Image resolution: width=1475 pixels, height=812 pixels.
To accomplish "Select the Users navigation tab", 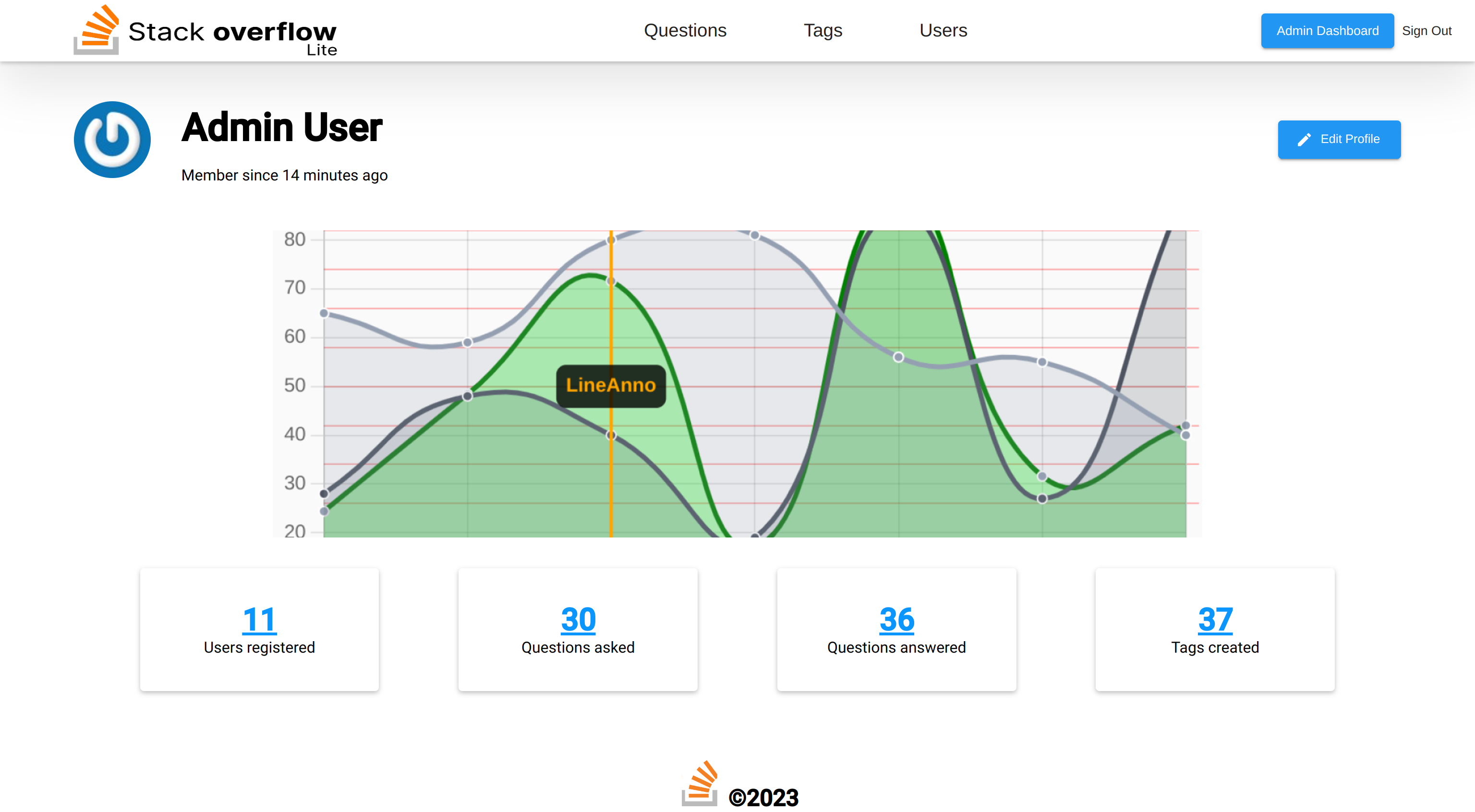I will (943, 30).
